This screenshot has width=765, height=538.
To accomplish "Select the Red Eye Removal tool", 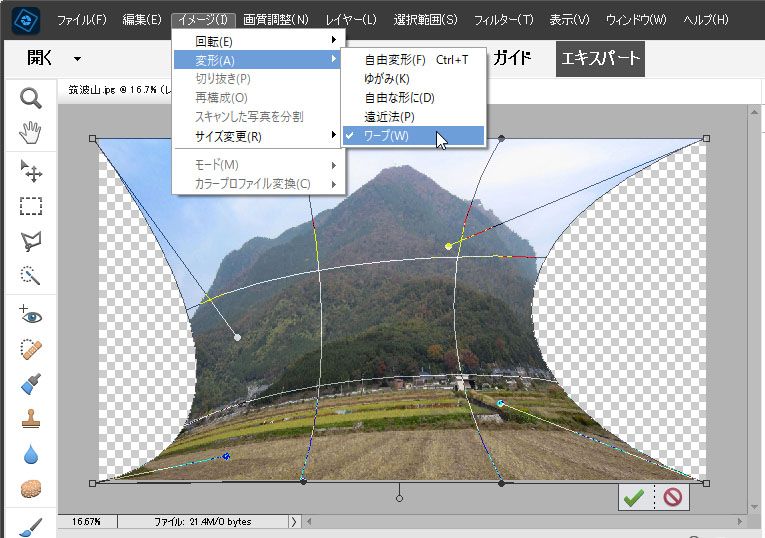I will (x=31, y=315).
